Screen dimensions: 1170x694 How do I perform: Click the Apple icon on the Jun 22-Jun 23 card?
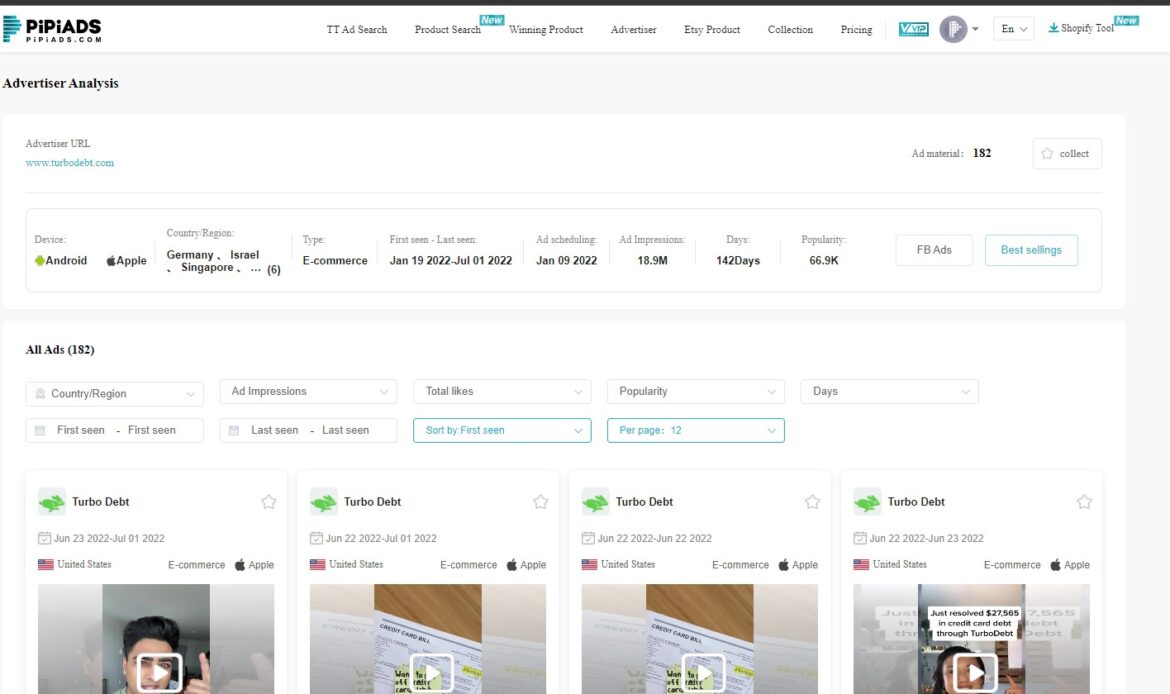coord(1055,565)
